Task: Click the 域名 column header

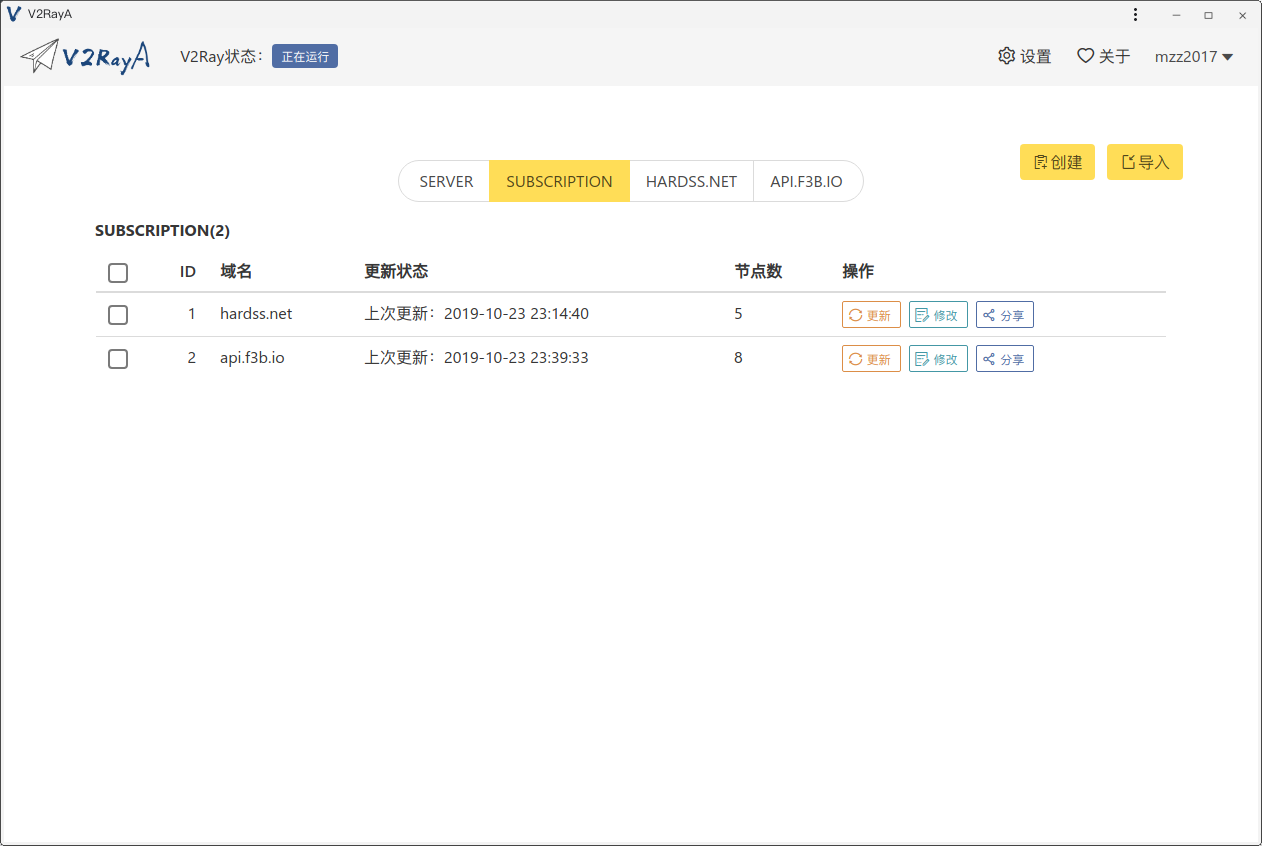Action: [236, 272]
